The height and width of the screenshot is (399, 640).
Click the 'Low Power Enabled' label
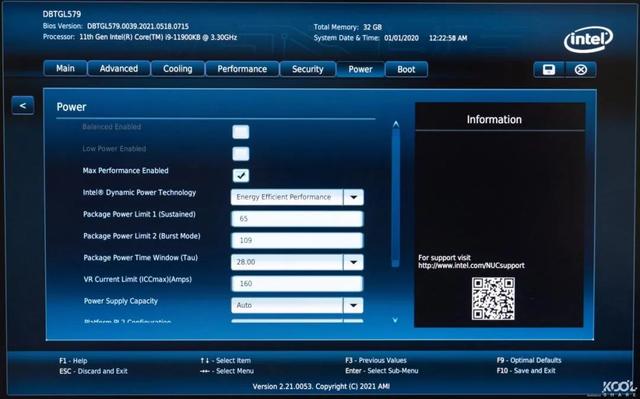114,149
